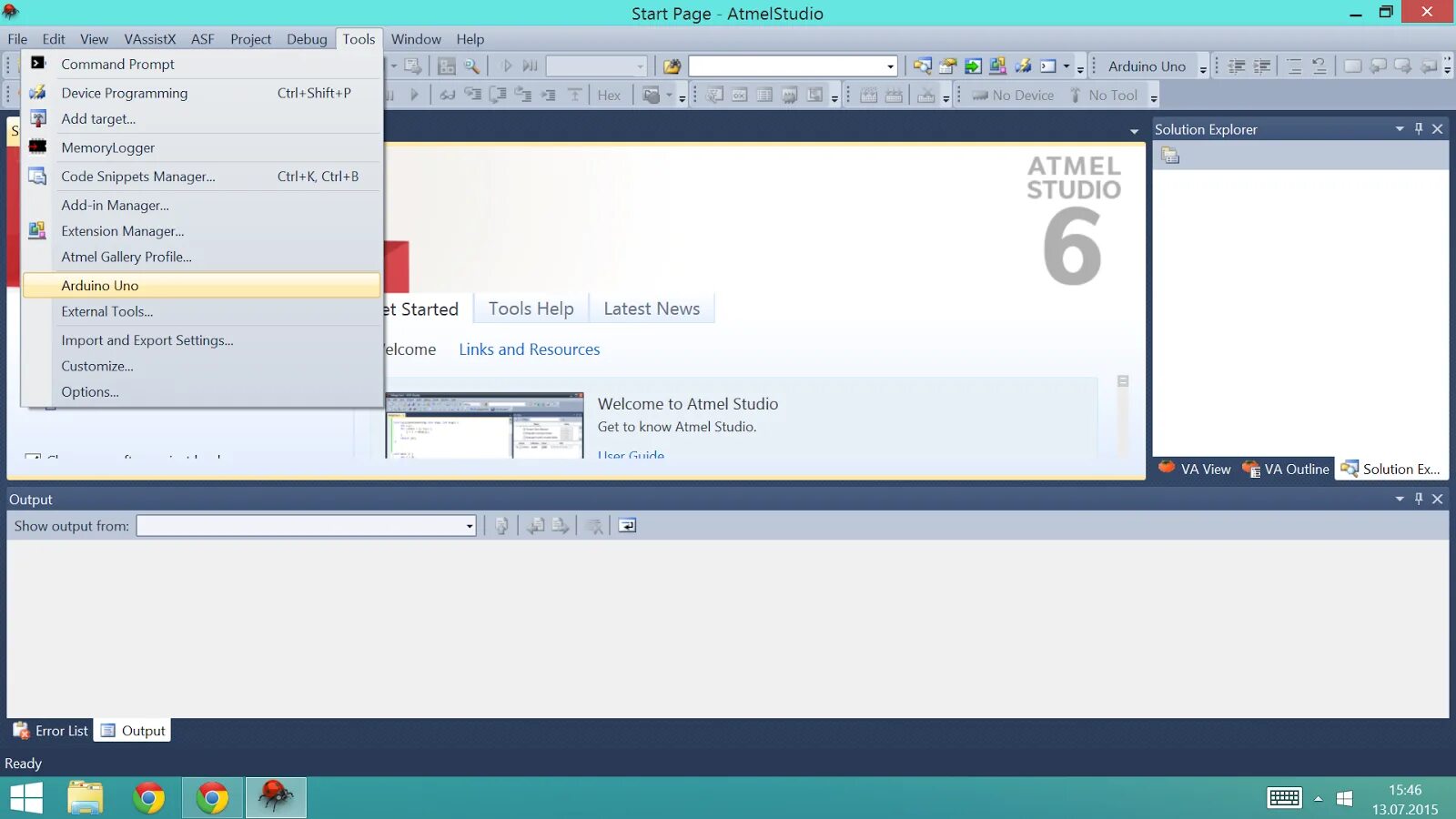Screen dimensions: 1456x819
Task: Open the Project menu
Action: click(250, 39)
